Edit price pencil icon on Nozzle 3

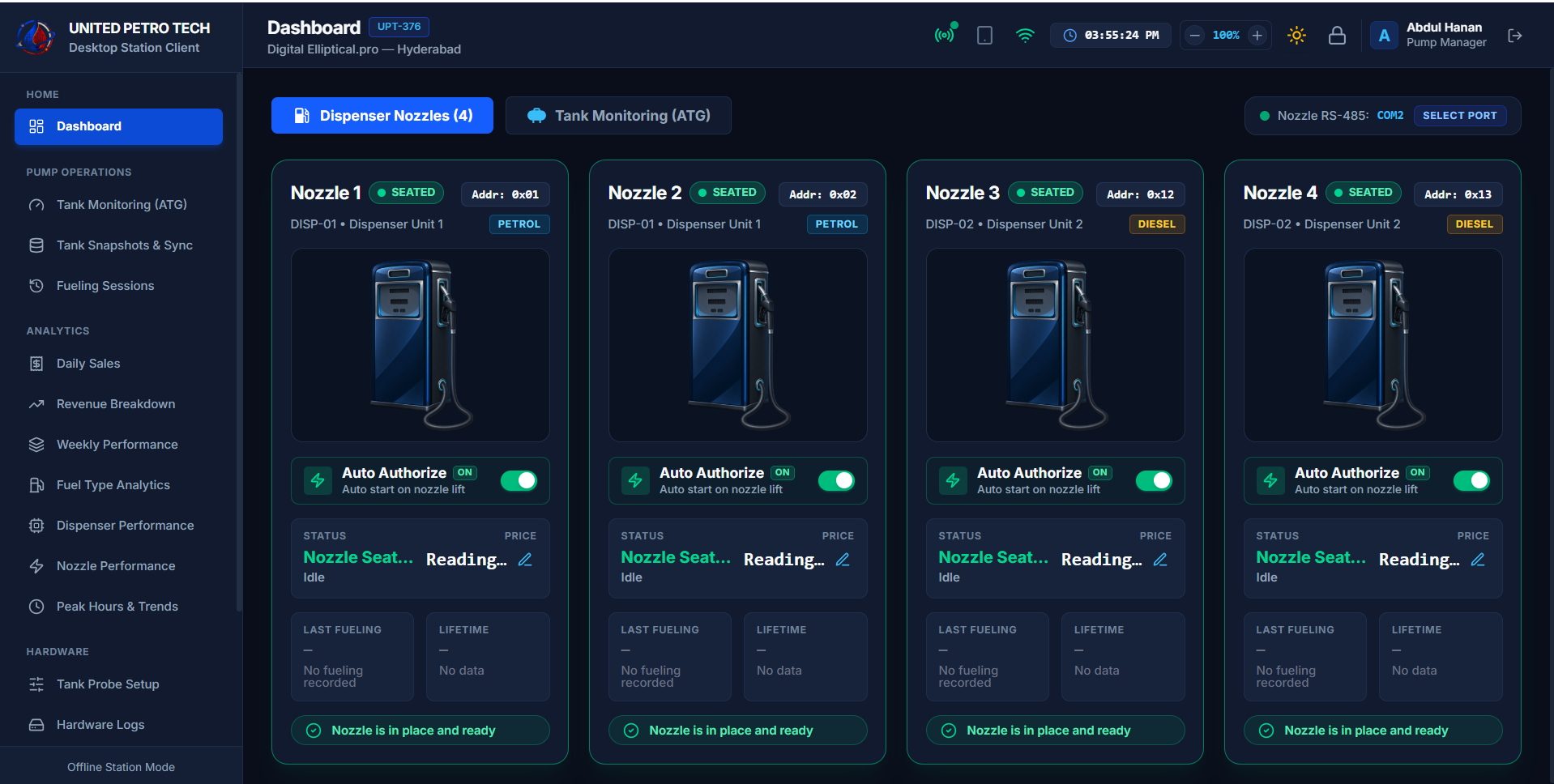[x=1160, y=560]
